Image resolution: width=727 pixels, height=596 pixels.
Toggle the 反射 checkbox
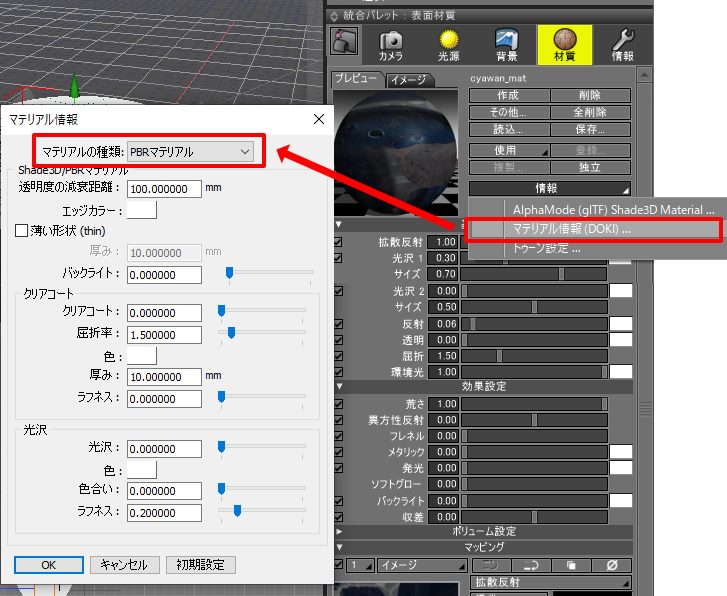[338, 324]
